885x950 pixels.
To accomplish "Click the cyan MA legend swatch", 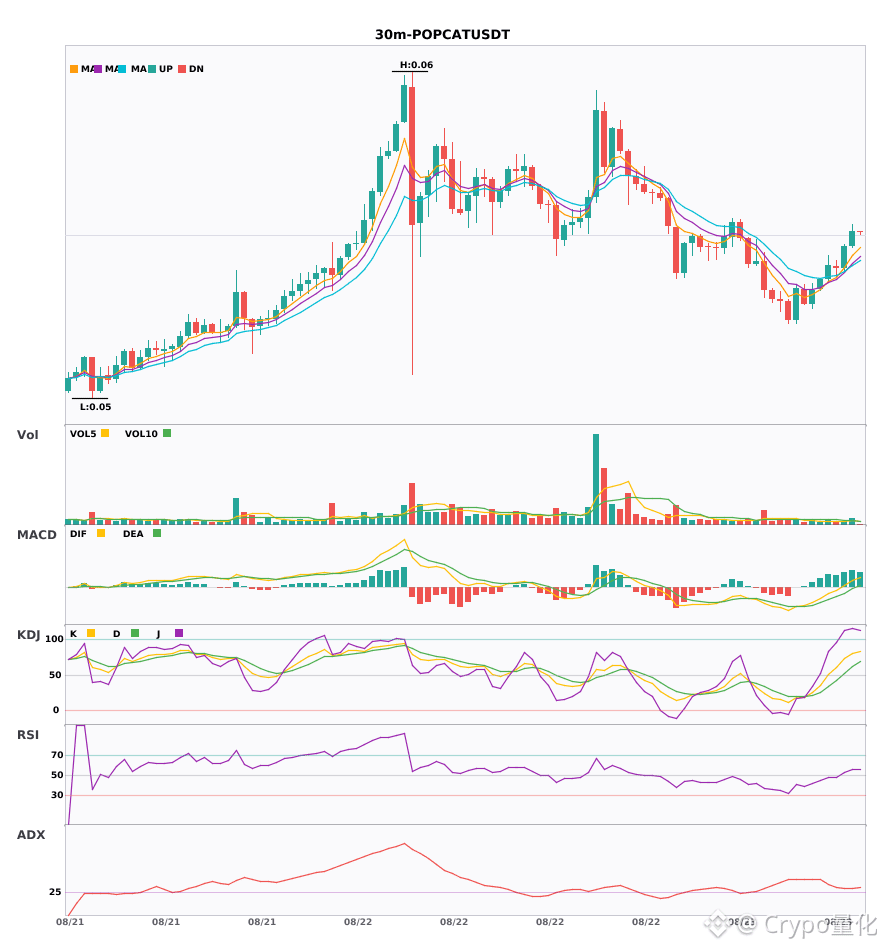I will (122, 69).
